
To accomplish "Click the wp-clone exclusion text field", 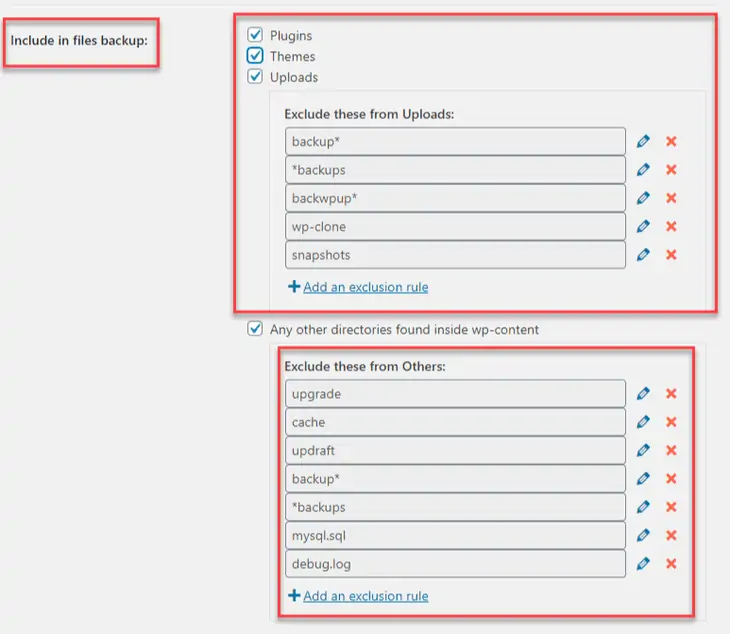I will pyautogui.click(x=455, y=226).
